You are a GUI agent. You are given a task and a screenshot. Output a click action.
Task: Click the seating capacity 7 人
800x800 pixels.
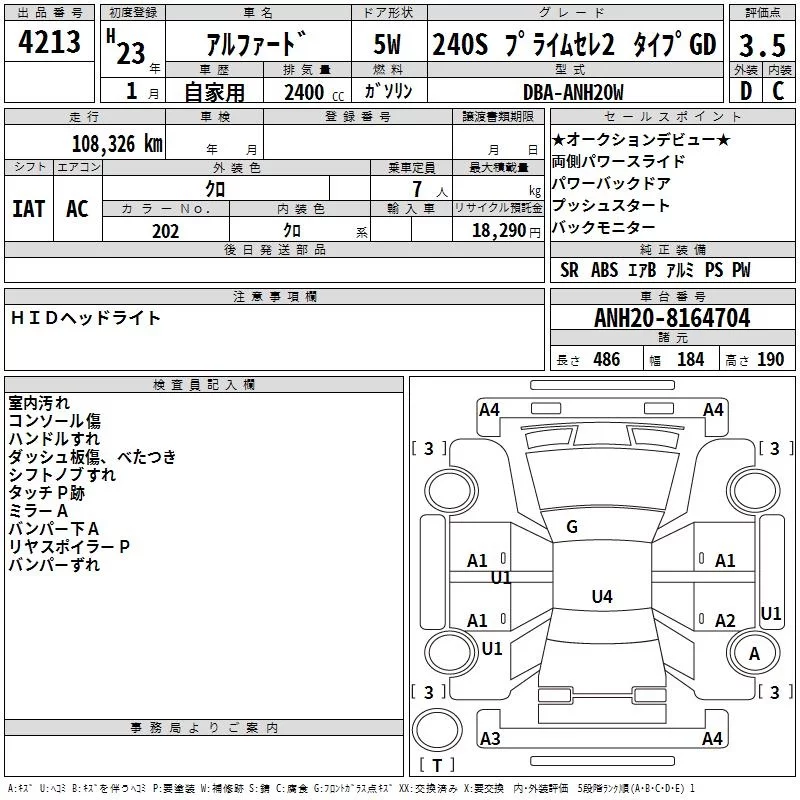430,190
